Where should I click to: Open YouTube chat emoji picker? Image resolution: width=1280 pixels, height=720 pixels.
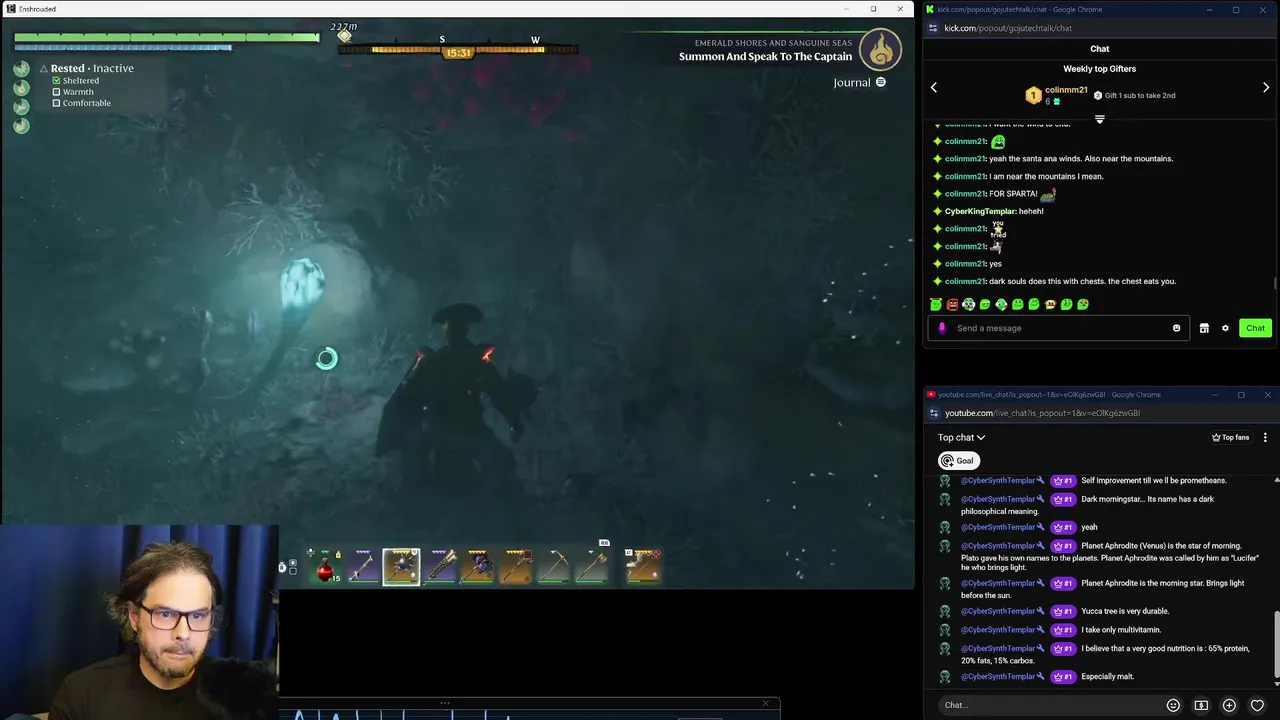point(1173,705)
